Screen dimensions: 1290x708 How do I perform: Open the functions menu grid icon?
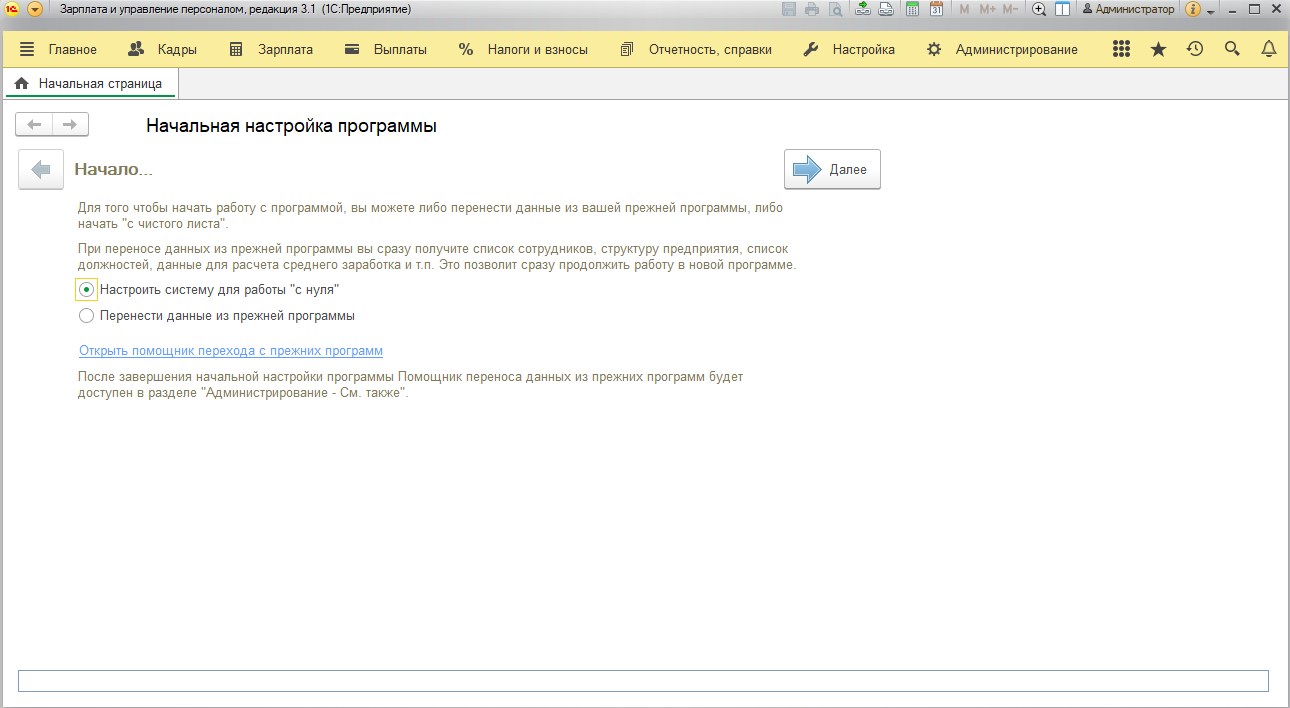point(1122,49)
